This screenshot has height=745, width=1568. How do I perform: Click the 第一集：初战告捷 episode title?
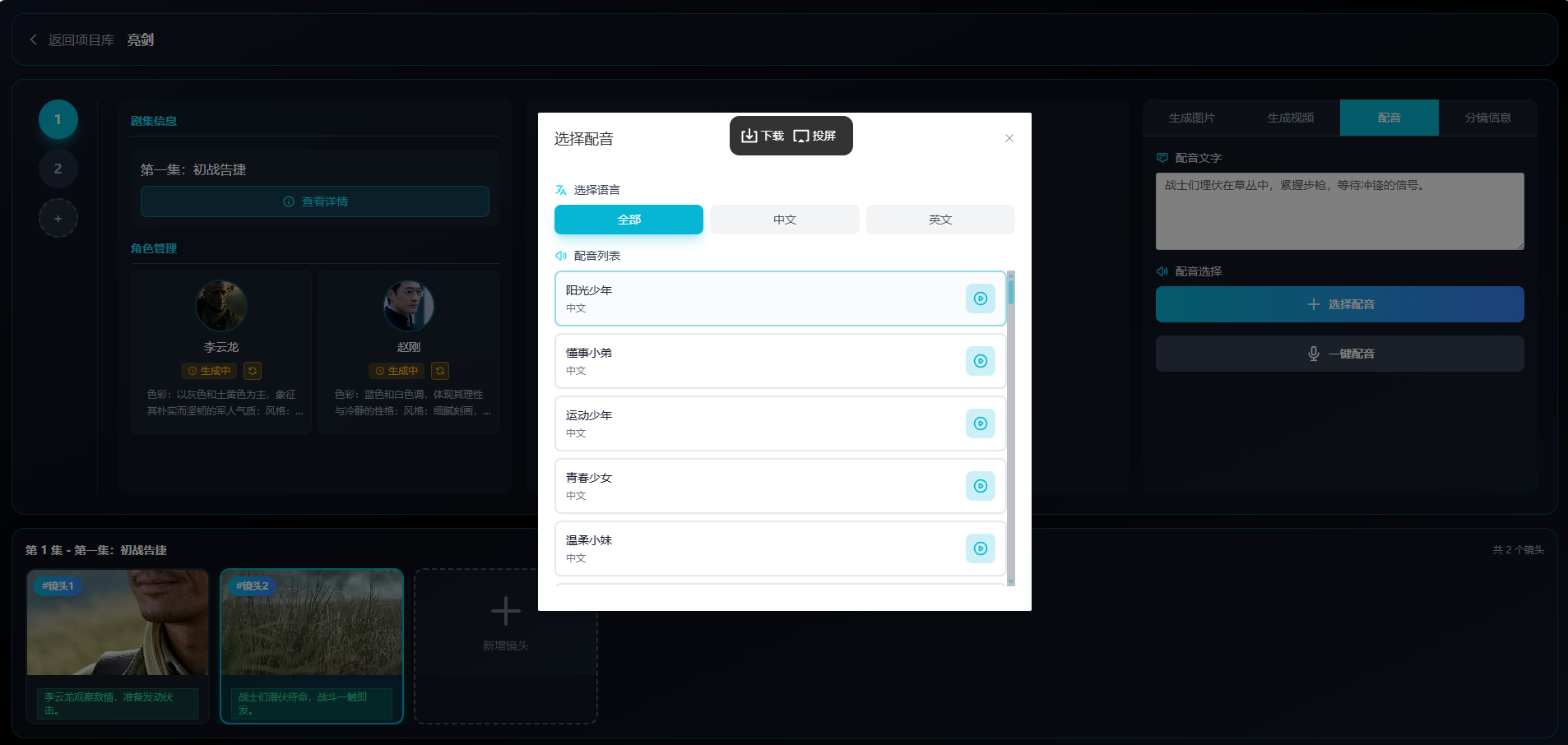[193, 169]
